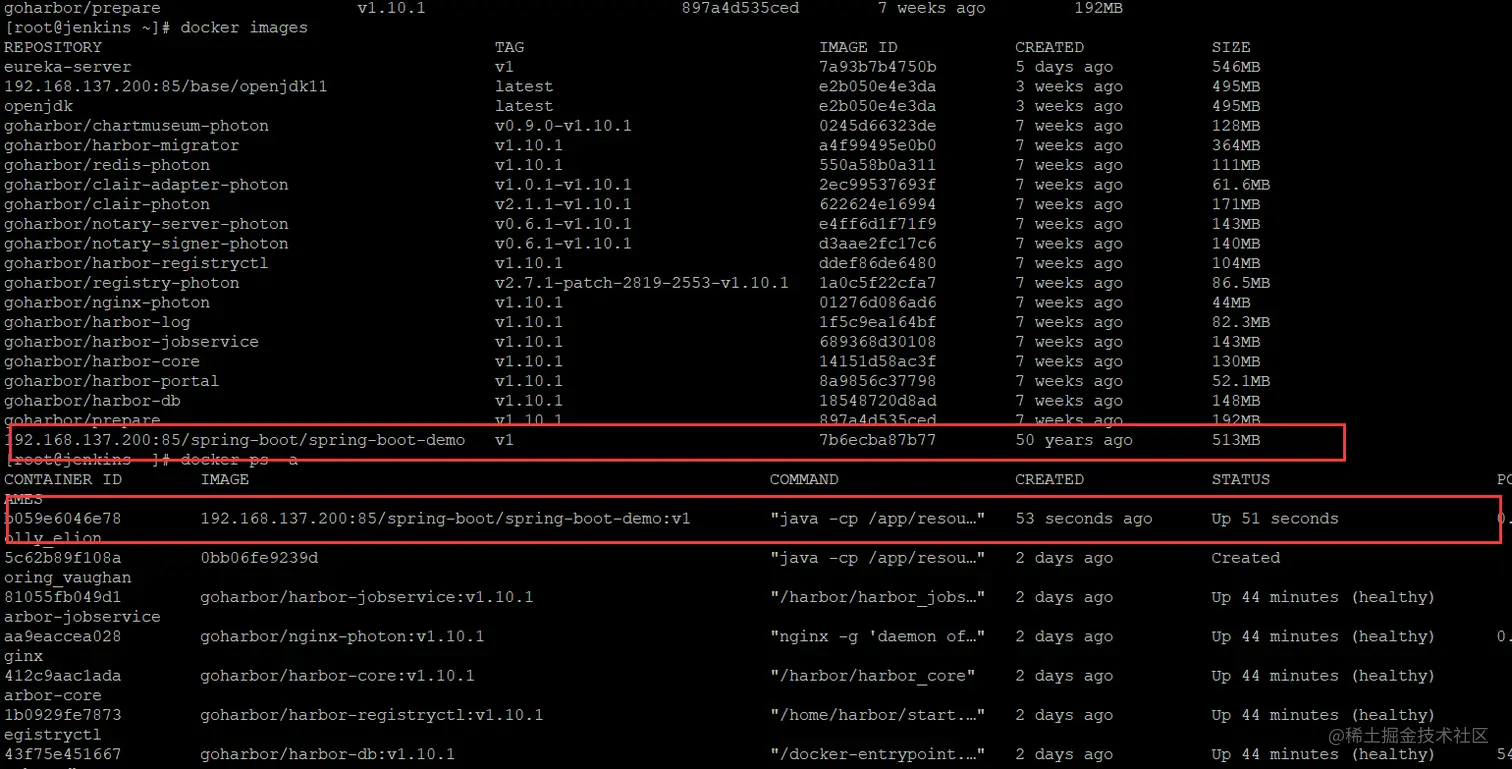Select image ID 01276d086ad6
1512x769 pixels.
point(878,303)
